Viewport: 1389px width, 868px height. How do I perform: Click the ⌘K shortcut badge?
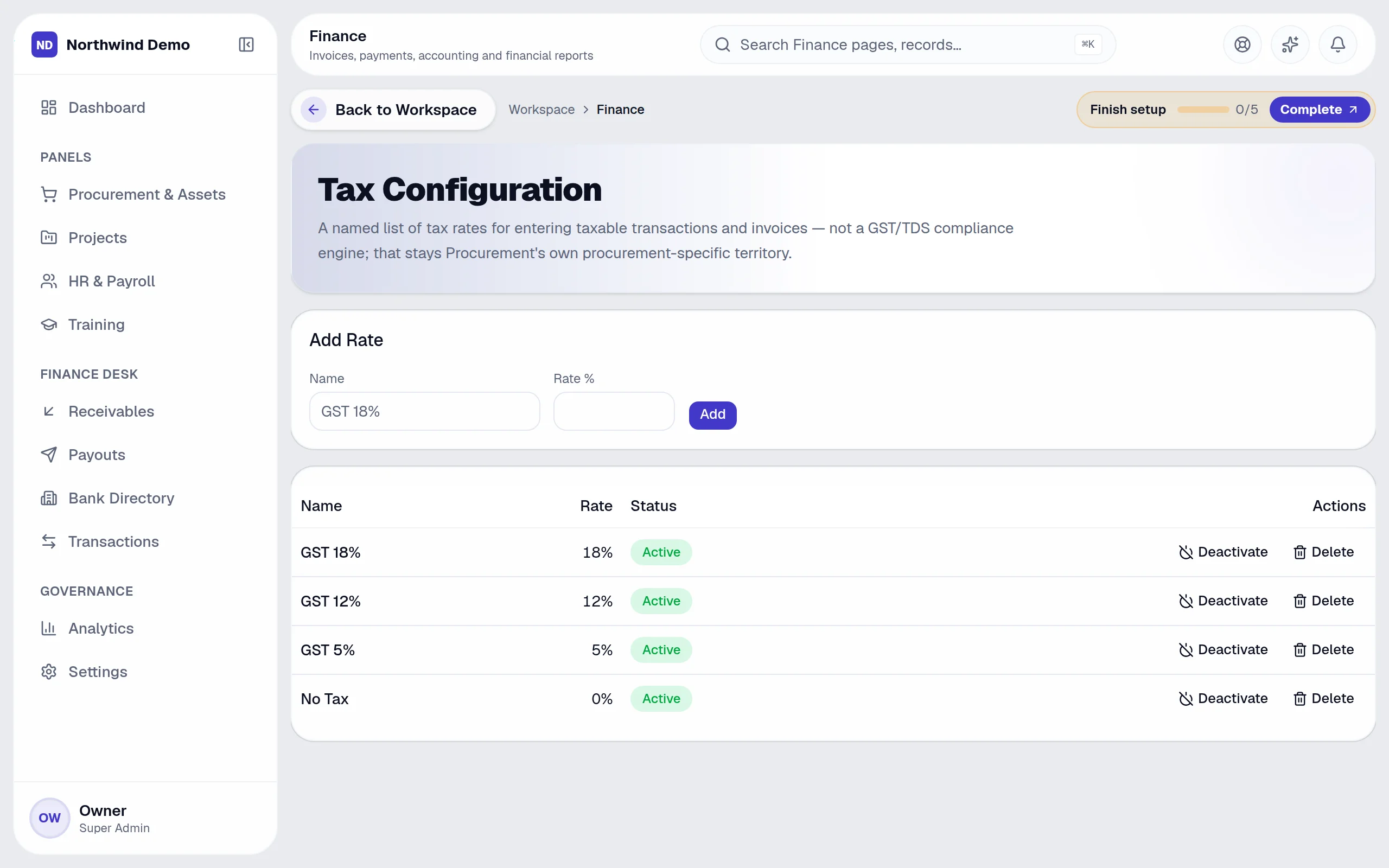click(x=1088, y=44)
